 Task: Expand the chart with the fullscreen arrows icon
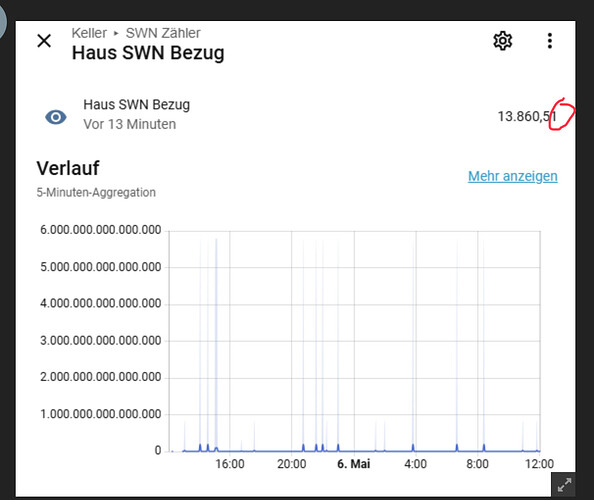click(x=564, y=485)
